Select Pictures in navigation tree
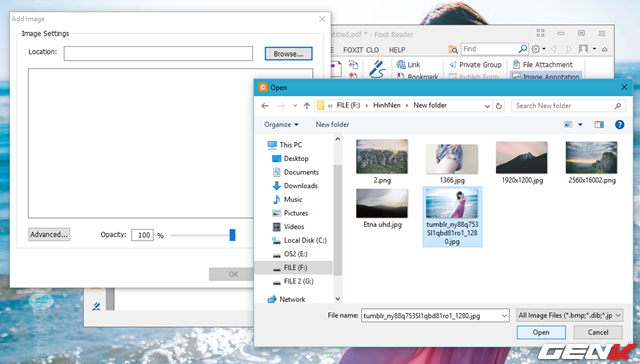Image resolution: width=640 pixels, height=364 pixels. tap(290, 213)
